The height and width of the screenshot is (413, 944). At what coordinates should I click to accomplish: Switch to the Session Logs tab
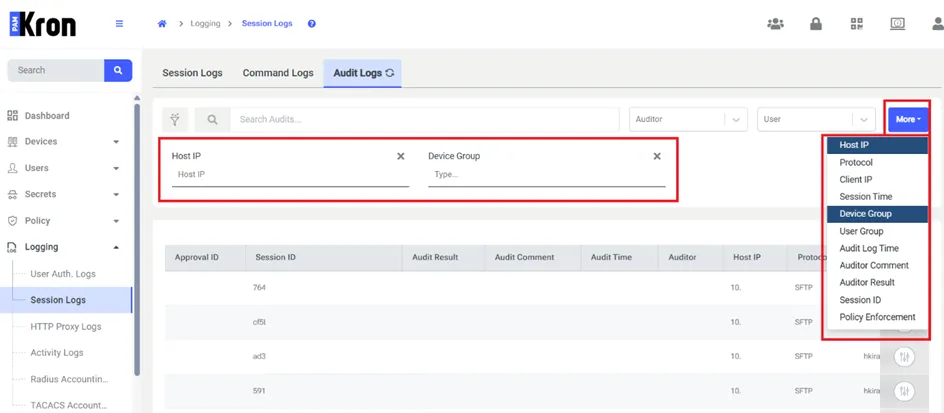coord(192,73)
